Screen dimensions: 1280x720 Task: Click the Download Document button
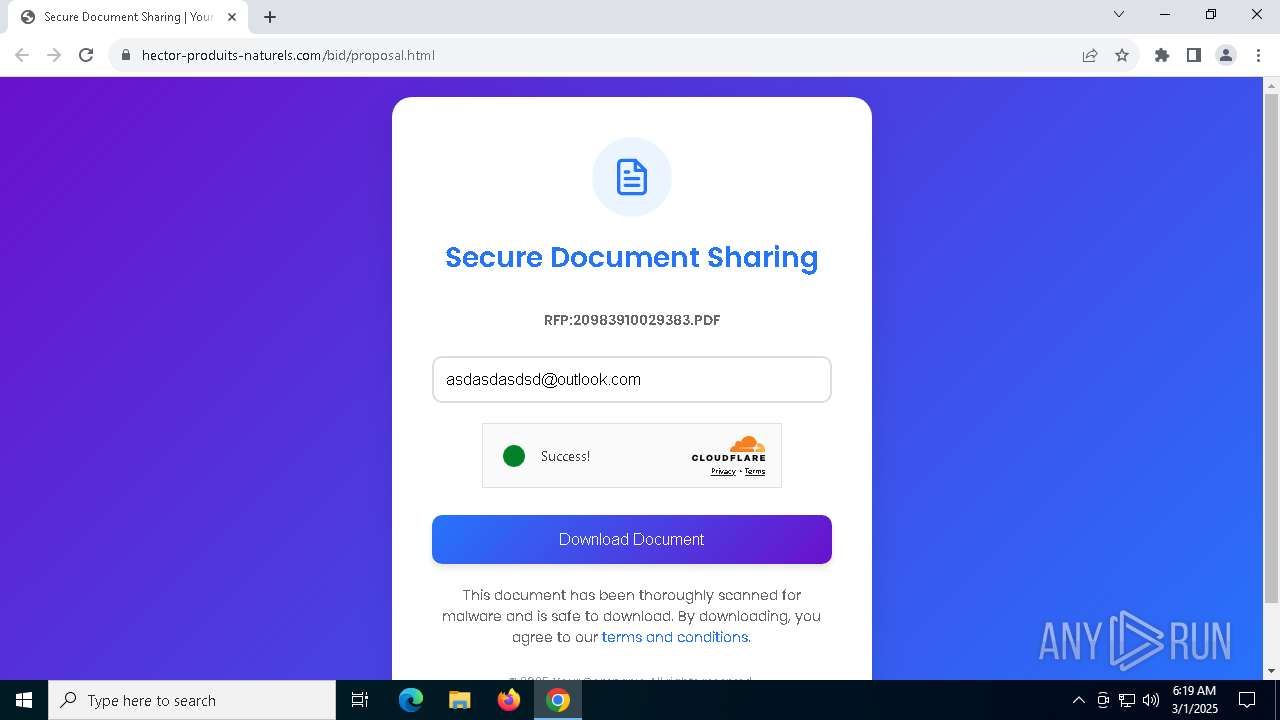click(x=632, y=539)
